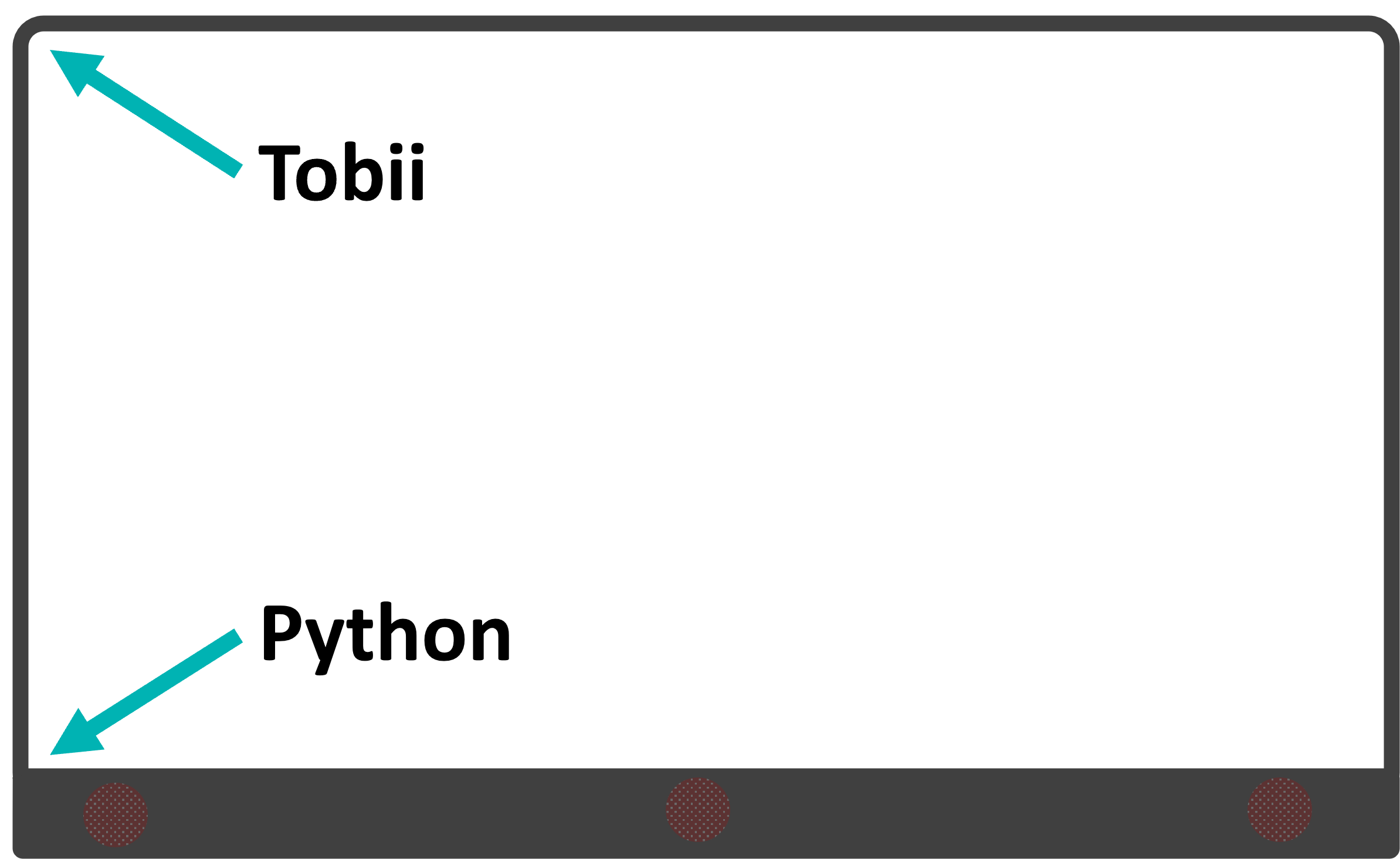
Task: Click the top bezel of the monitor
Action: click(x=706, y=23)
